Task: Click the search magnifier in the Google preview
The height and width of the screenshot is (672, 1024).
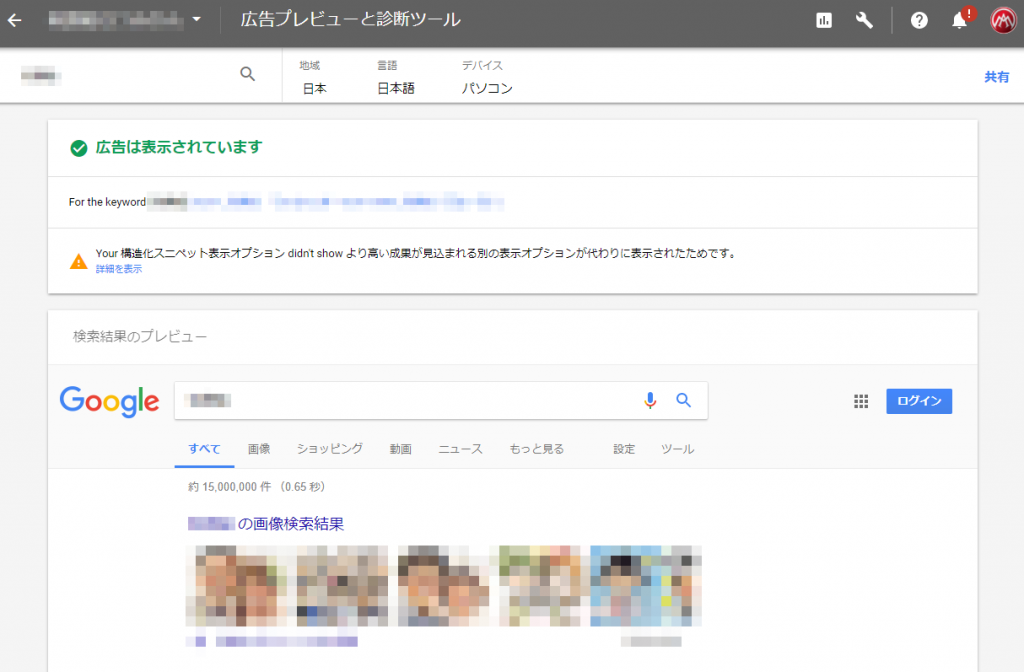Action: 684,400
